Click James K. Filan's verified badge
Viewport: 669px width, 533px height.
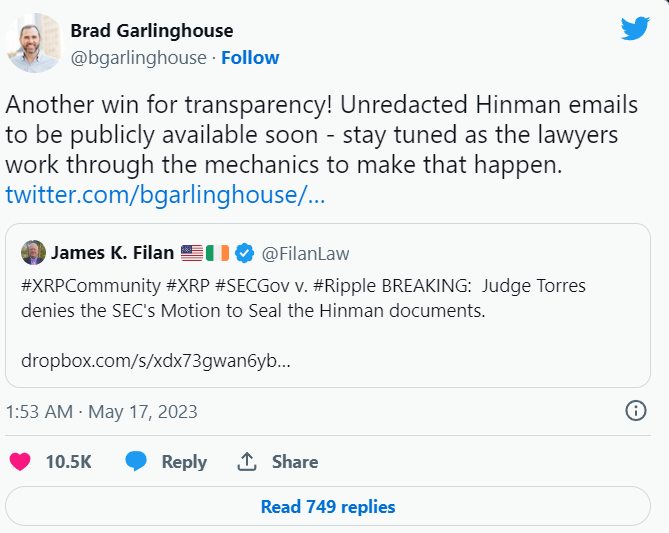pos(243,253)
